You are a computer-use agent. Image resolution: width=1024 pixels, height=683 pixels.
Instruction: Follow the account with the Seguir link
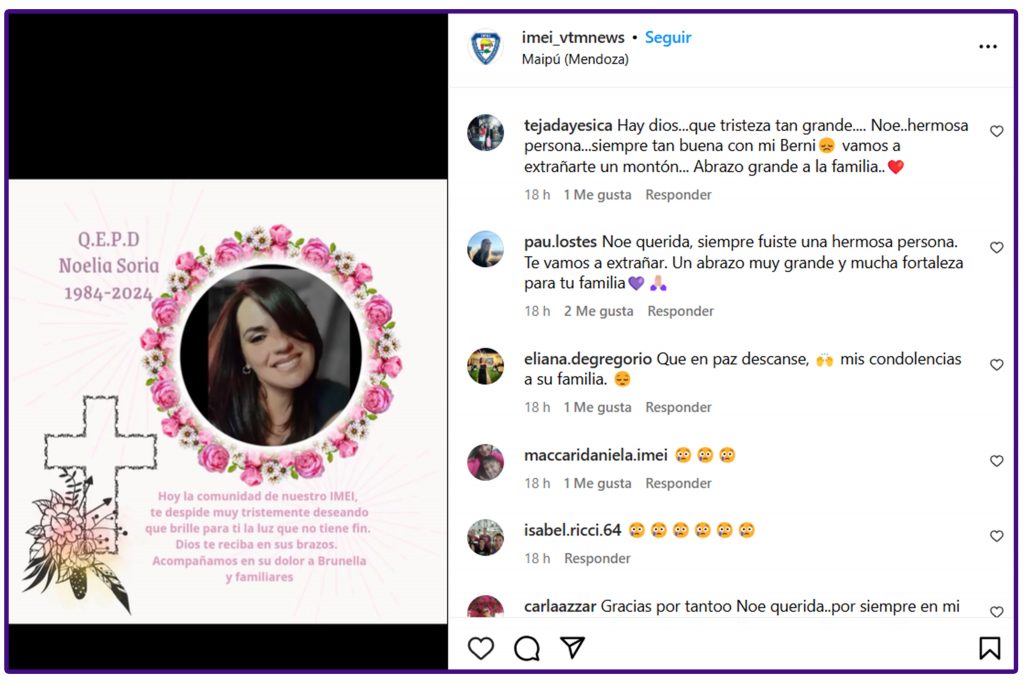coord(668,38)
